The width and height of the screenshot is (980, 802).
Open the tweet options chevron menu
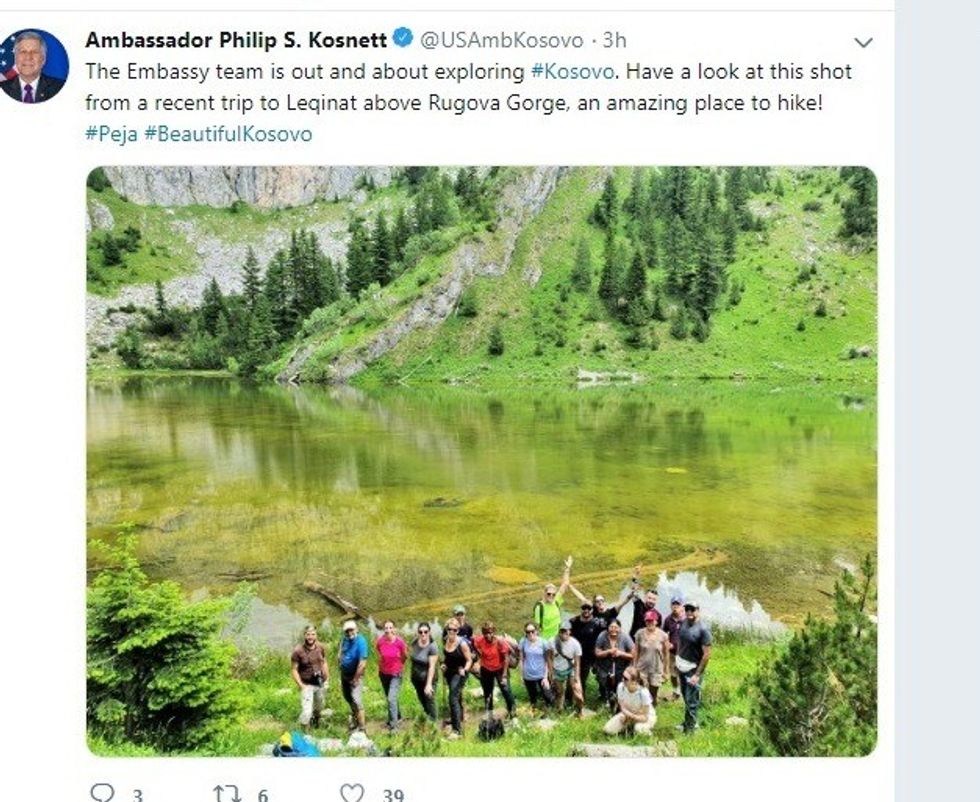[863, 43]
